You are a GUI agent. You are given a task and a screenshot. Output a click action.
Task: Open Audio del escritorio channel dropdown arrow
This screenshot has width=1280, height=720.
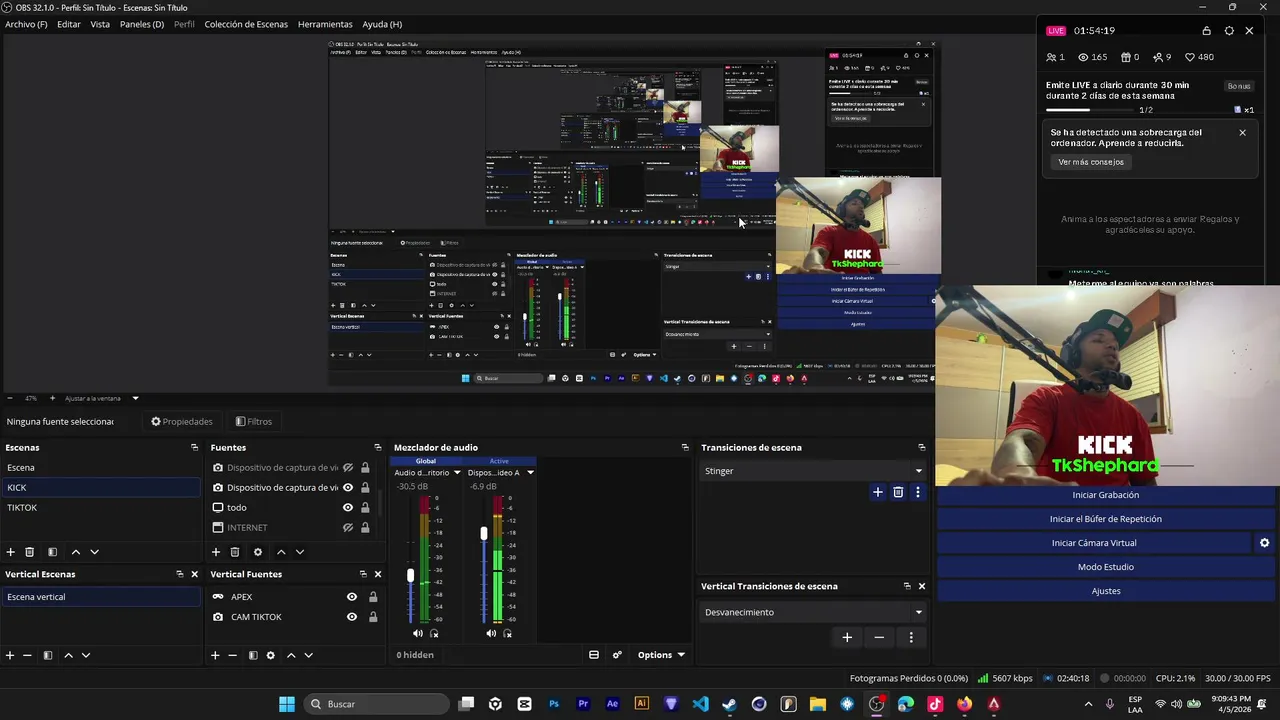tap(457, 473)
